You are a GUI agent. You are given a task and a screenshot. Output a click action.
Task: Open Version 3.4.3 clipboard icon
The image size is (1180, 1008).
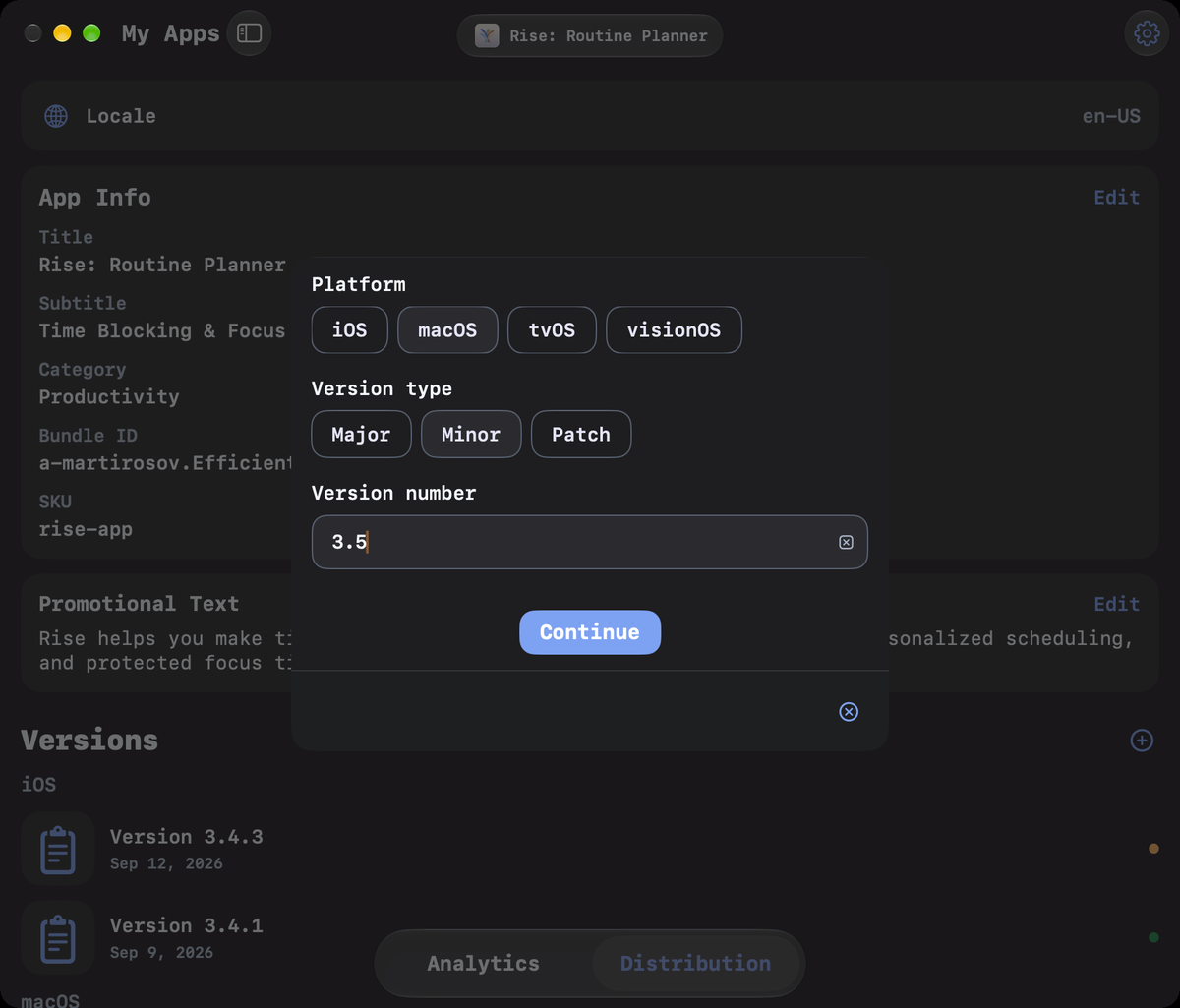[58, 849]
